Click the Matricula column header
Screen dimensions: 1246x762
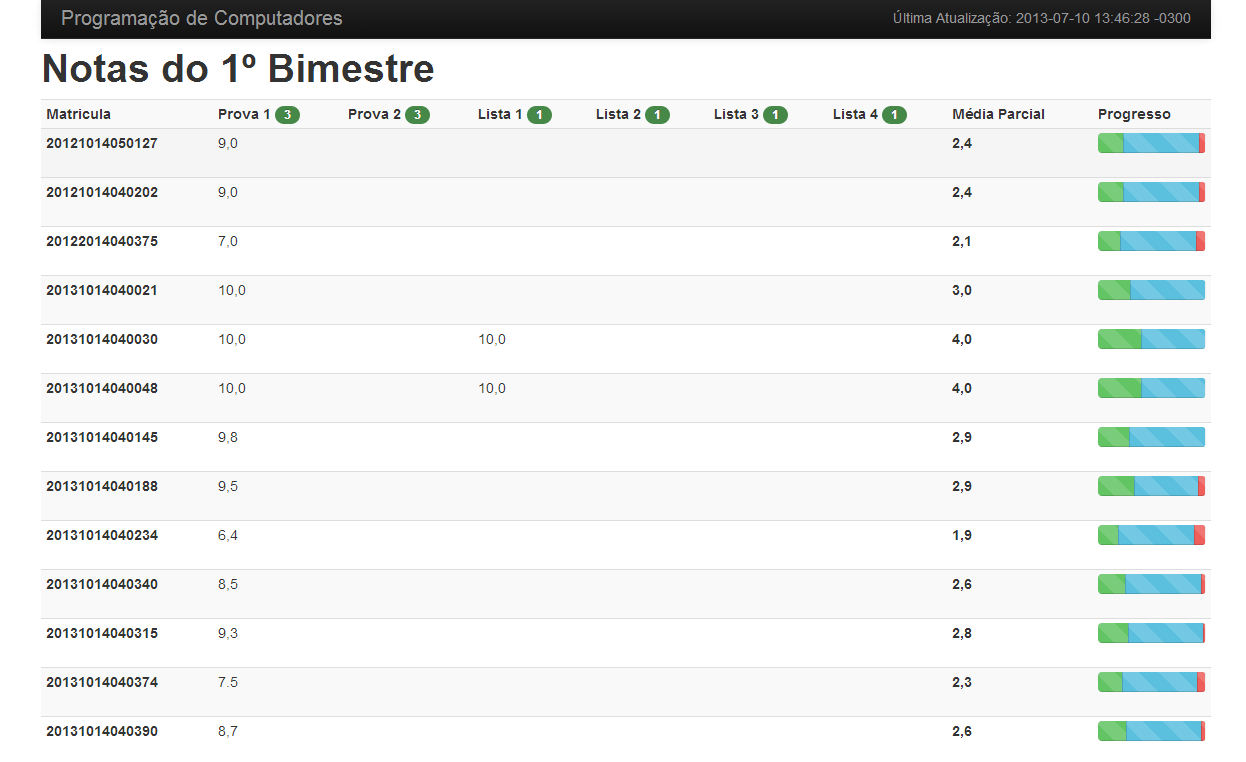(x=78, y=114)
